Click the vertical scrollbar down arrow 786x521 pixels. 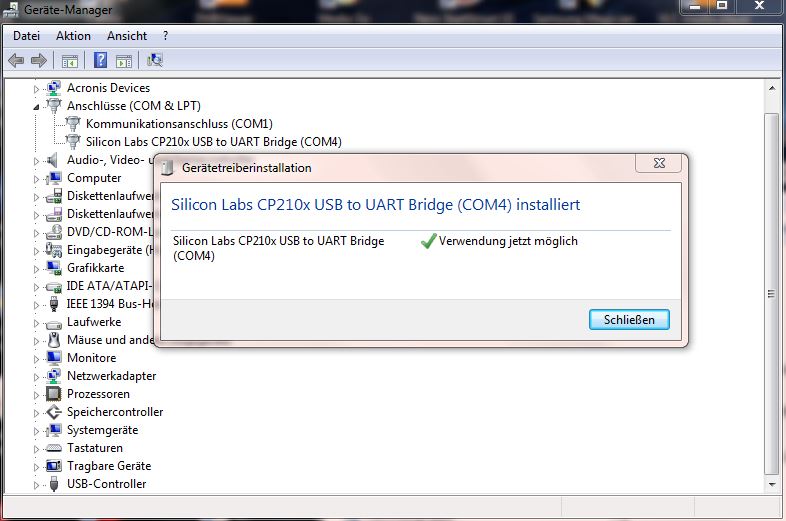772,484
